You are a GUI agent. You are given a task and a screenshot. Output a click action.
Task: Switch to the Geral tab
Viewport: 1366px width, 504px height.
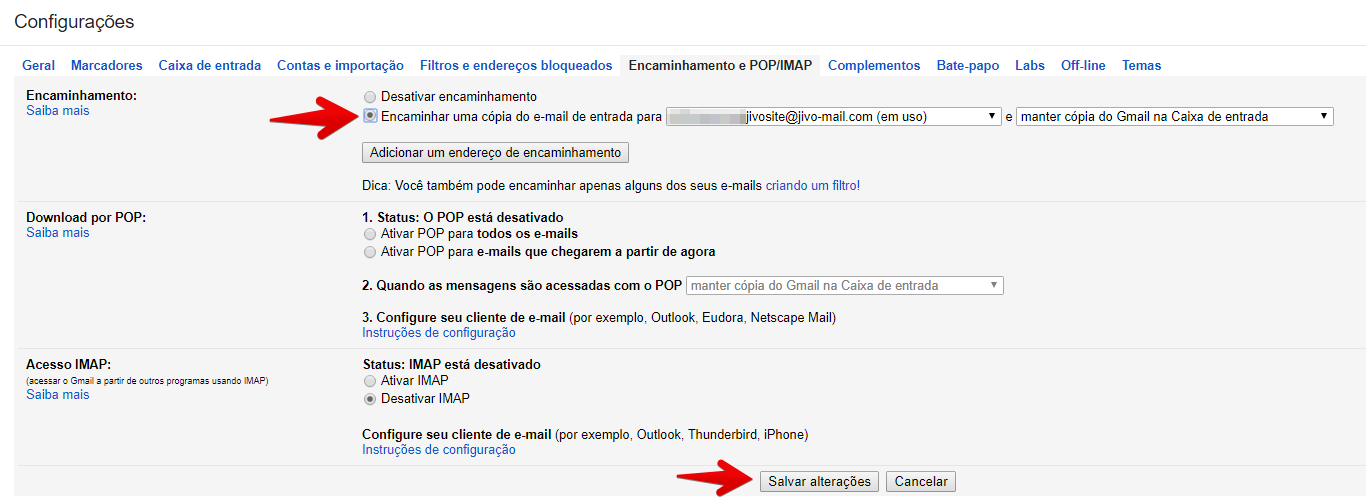(39, 66)
